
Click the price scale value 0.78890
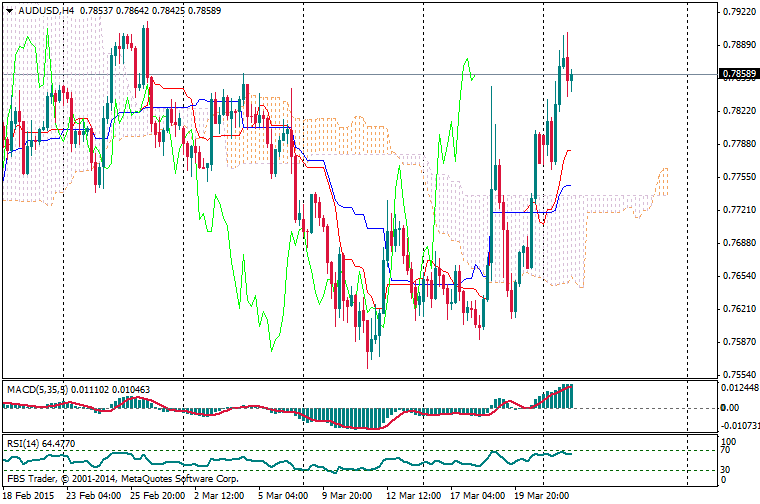[x=739, y=45]
